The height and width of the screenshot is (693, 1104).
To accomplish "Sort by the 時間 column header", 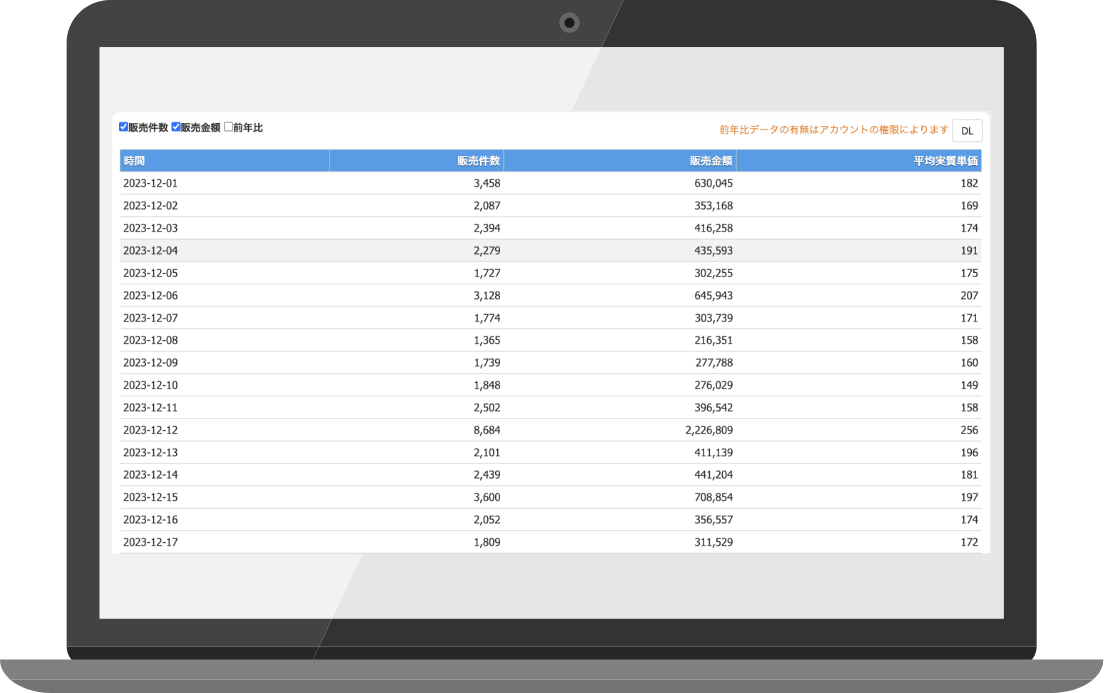I will point(135,160).
